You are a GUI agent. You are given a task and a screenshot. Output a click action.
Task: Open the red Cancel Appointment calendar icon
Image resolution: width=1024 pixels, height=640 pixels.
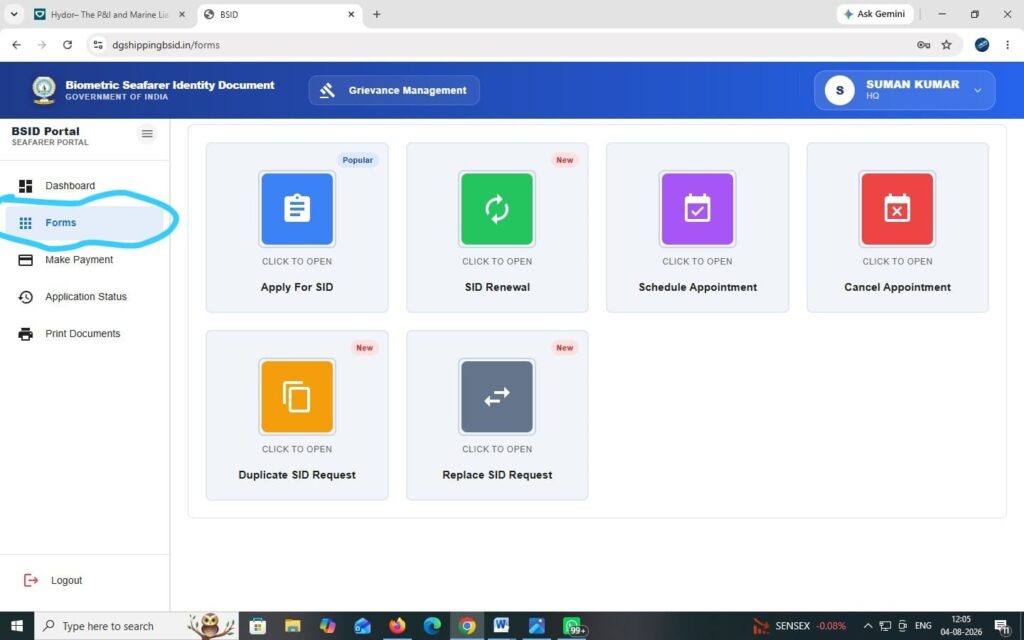coord(897,209)
